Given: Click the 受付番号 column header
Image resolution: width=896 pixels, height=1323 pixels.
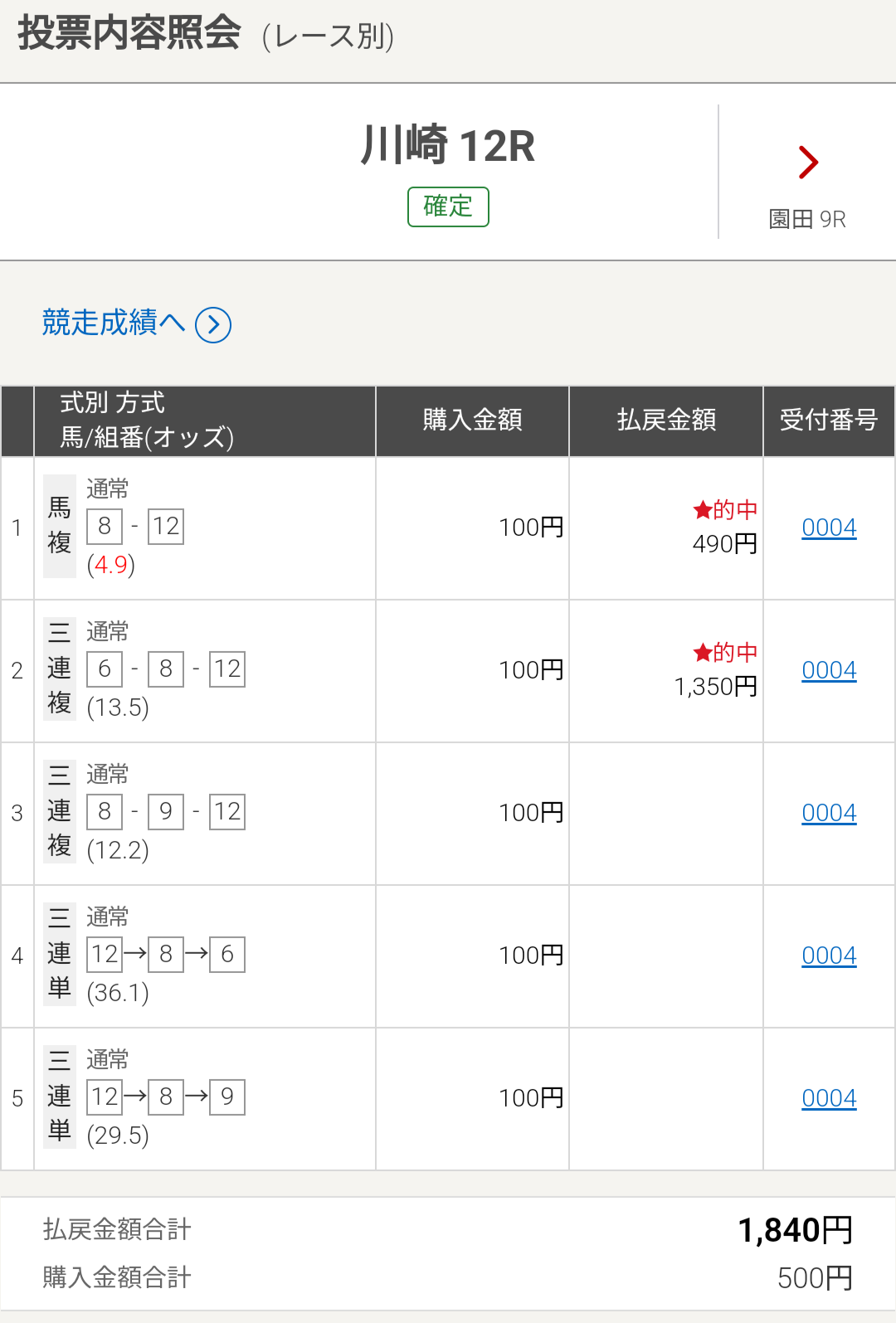Looking at the screenshot, I should (829, 421).
